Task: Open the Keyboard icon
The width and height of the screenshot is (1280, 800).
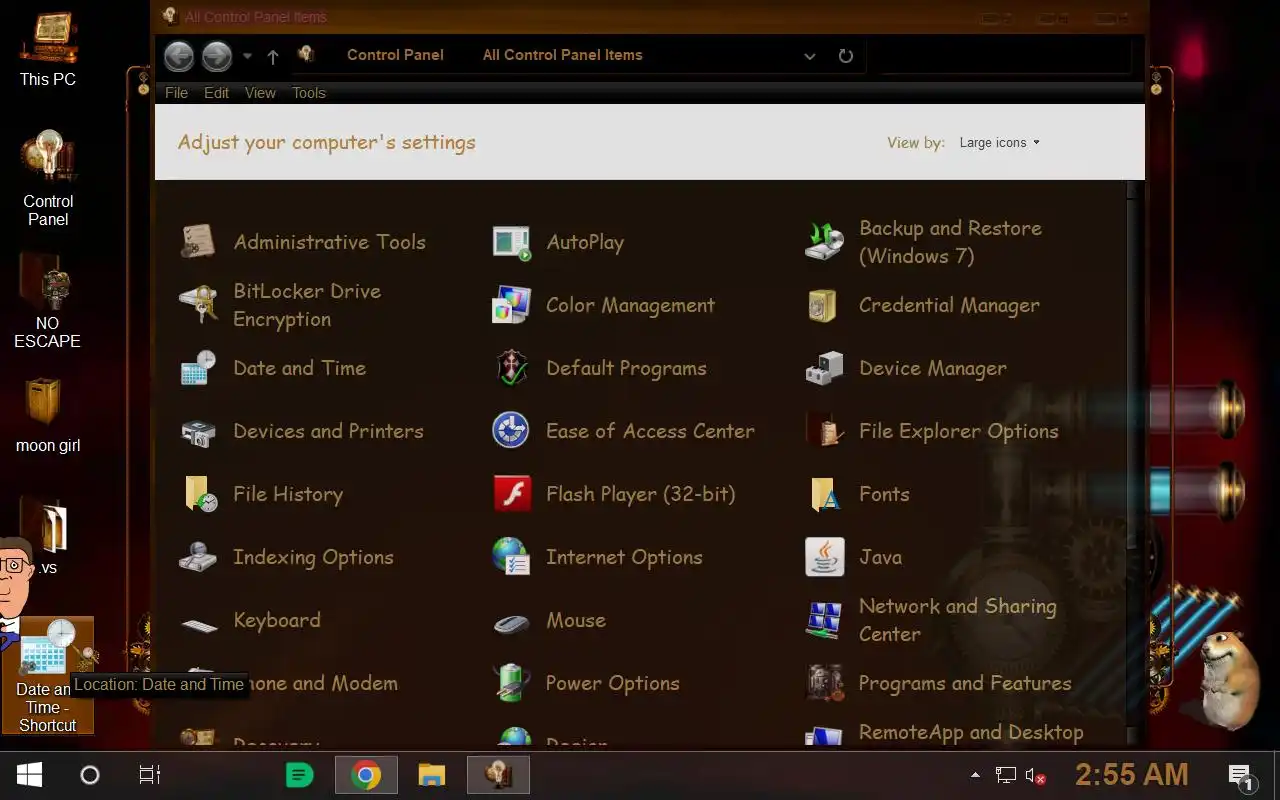Action: coord(198,624)
